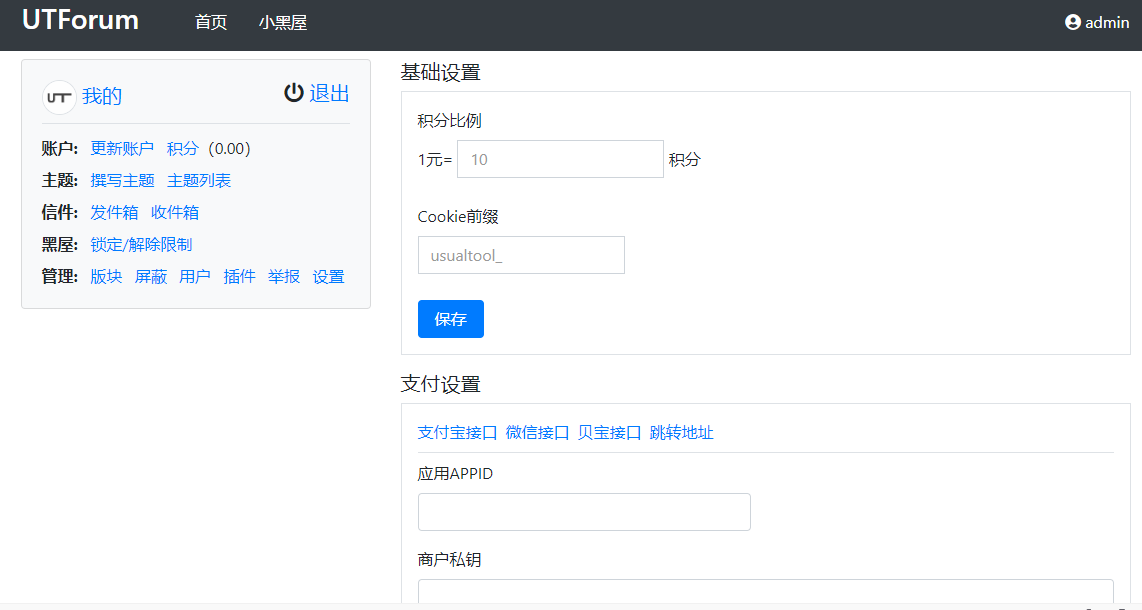This screenshot has width=1142, height=610.
Task: Click the power icon beside 退出
Action: (x=293, y=93)
